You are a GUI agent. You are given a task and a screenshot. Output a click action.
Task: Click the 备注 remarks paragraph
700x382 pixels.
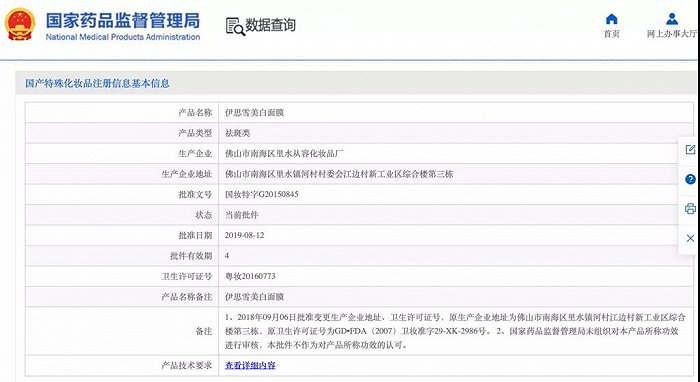tap(455, 332)
